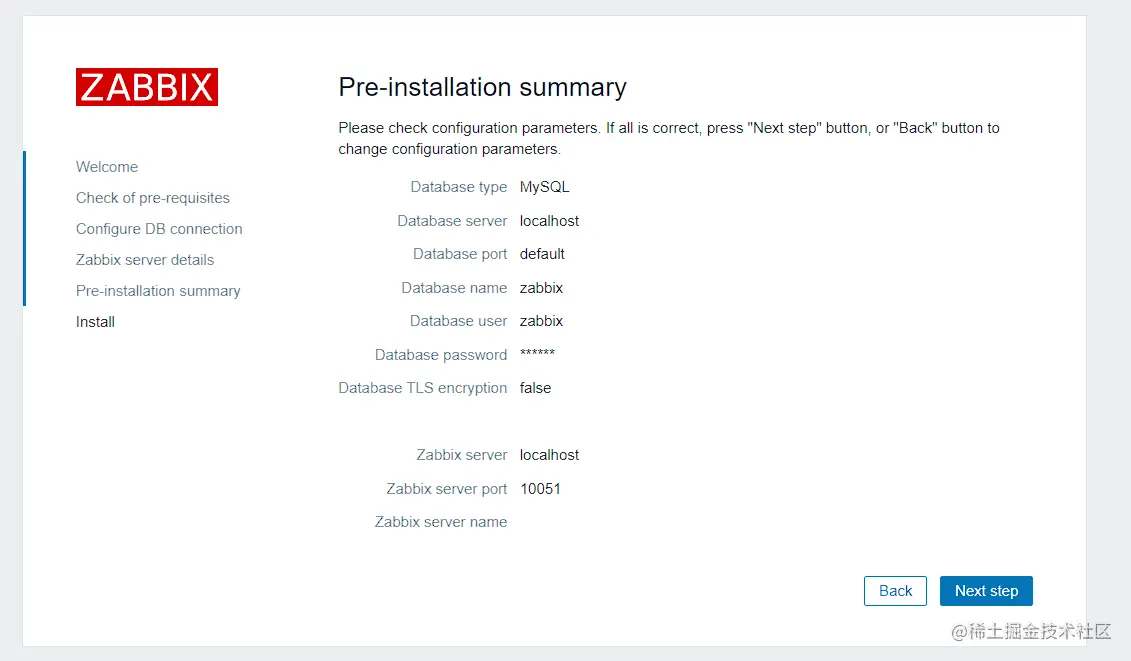Click the Database type value MySQL
The width and height of the screenshot is (1131, 661).
(x=544, y=186)
